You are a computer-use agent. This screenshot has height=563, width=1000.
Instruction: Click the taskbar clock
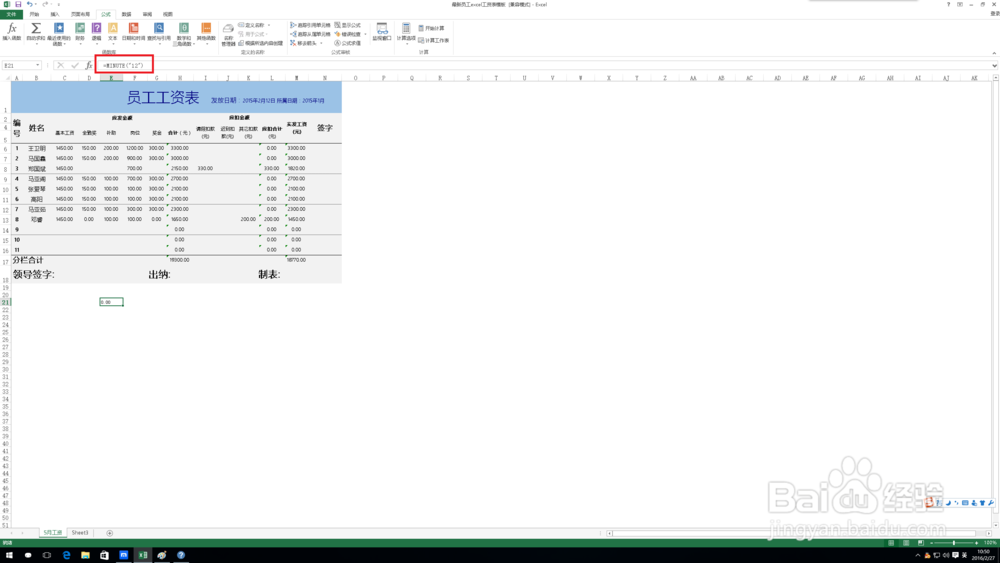tap(983, 555)
